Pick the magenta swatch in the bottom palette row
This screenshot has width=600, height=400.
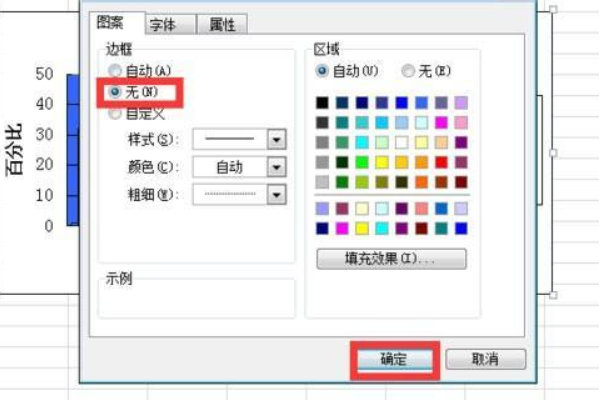342,229
